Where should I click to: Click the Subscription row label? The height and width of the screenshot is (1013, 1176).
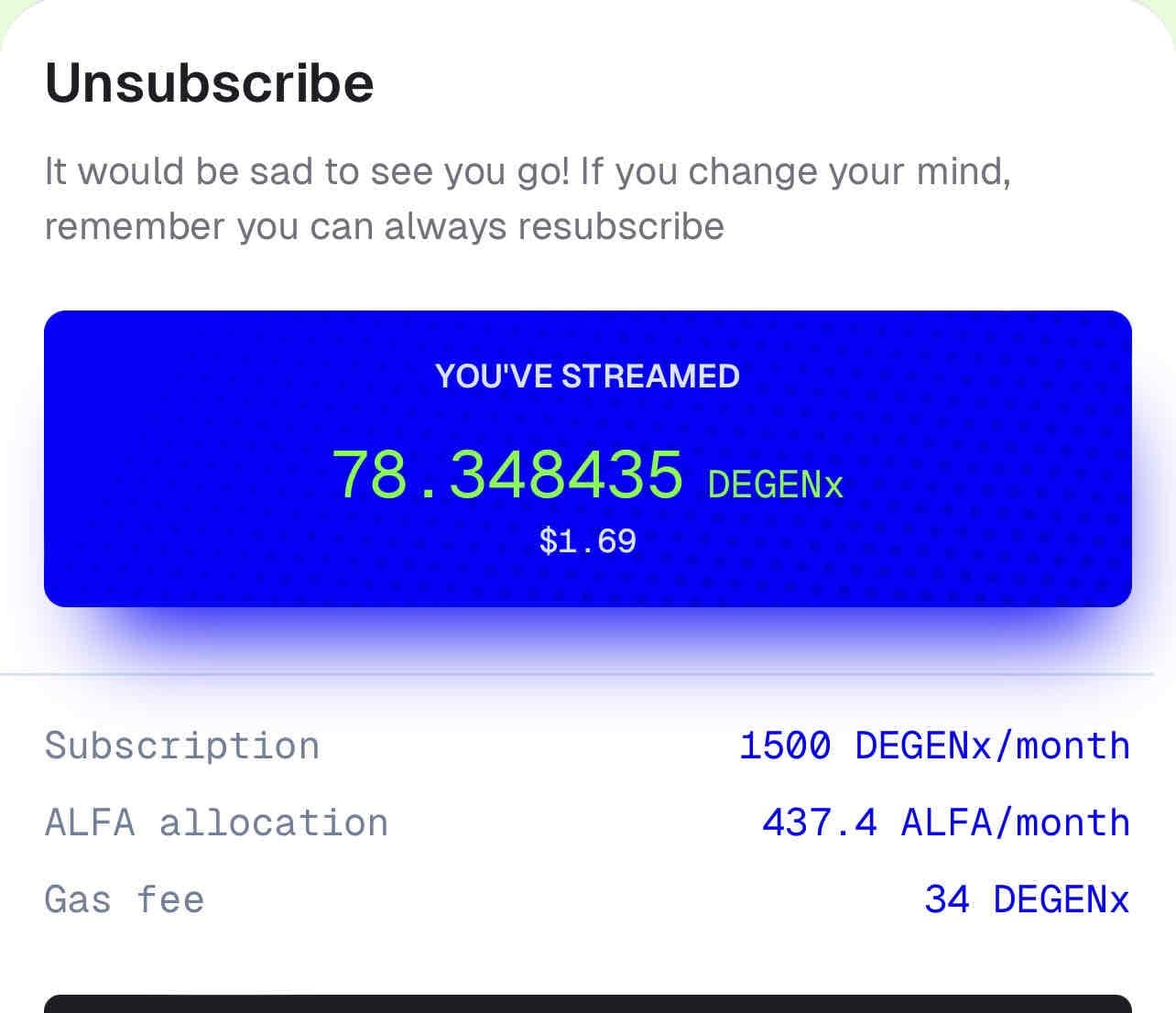(x=182, y=746)
